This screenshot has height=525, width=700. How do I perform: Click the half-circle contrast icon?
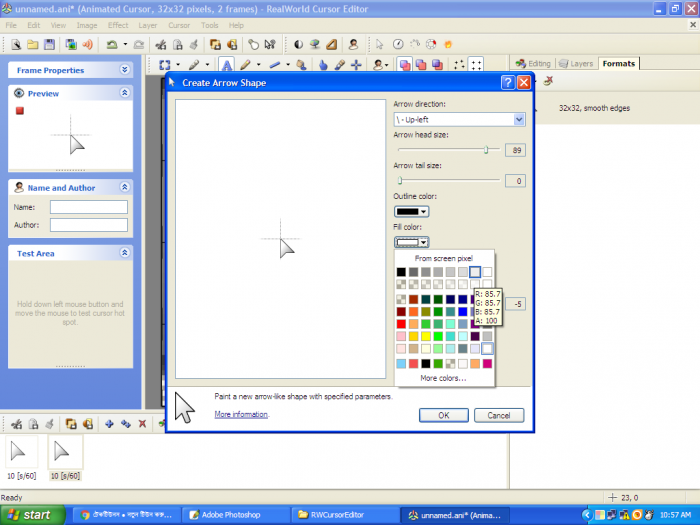(x=298, y=44)
